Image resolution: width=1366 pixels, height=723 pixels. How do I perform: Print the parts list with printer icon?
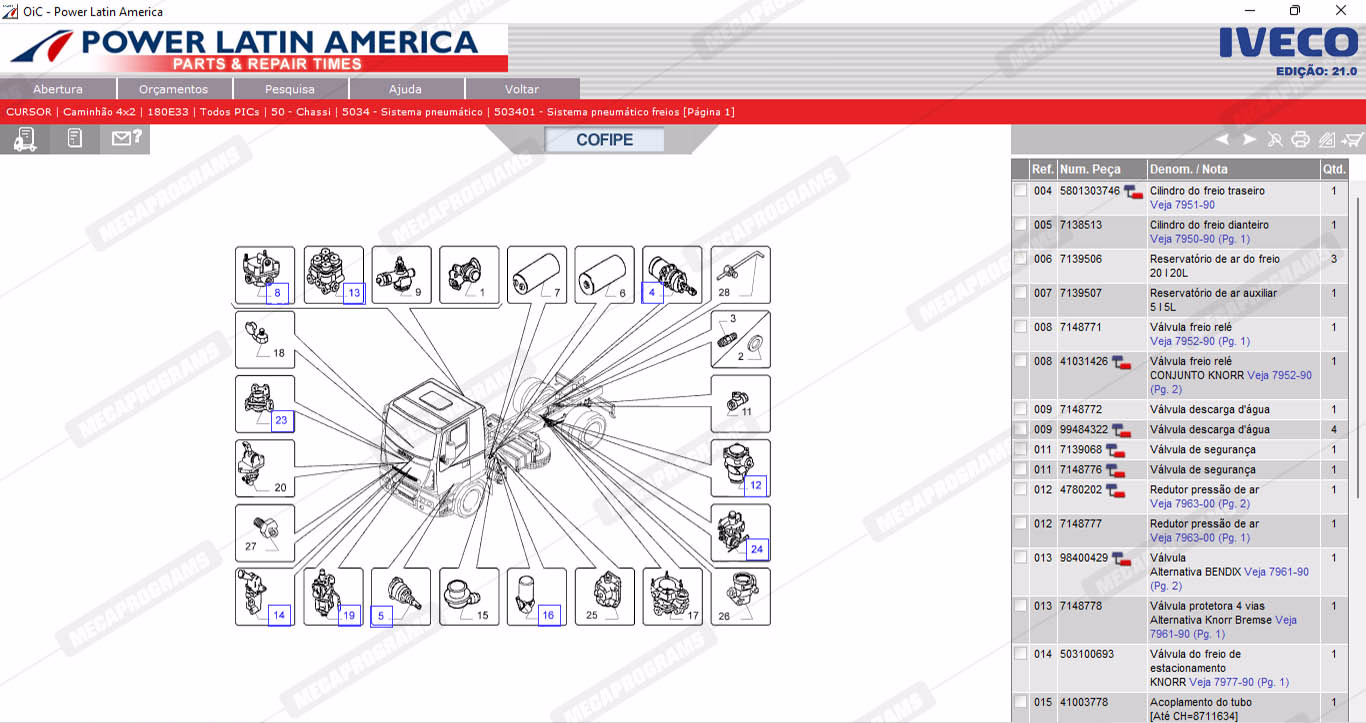coord(1300,140)
